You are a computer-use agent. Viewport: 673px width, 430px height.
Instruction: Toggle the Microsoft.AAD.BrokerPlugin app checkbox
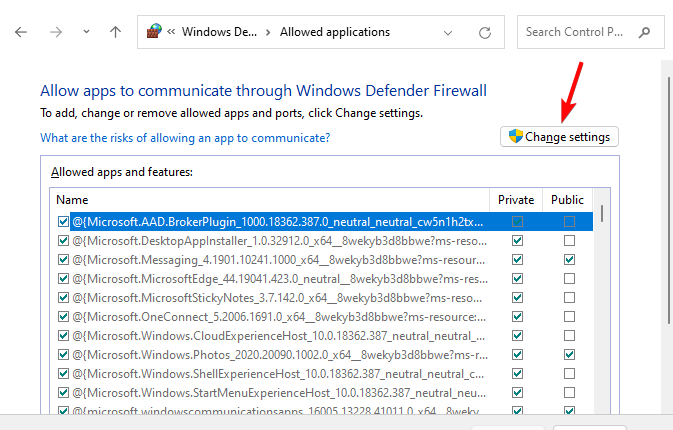point(64,221)
